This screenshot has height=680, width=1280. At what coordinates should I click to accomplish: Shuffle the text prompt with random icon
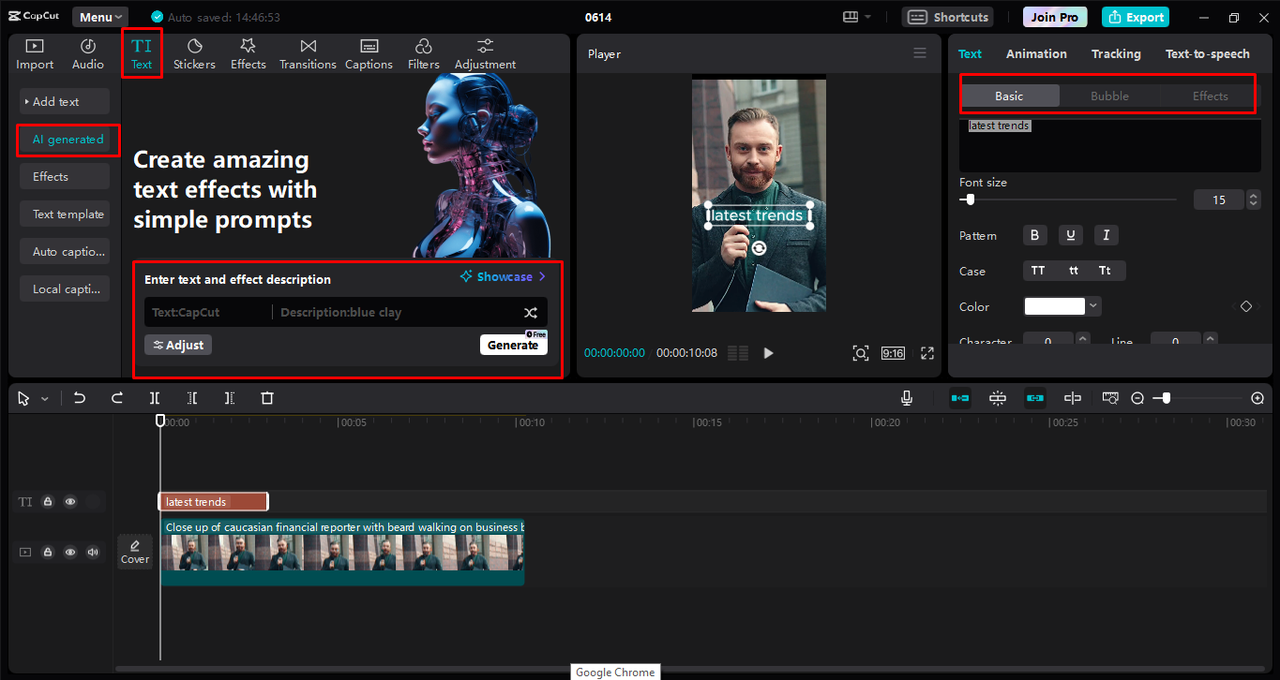tap(531, 313)
